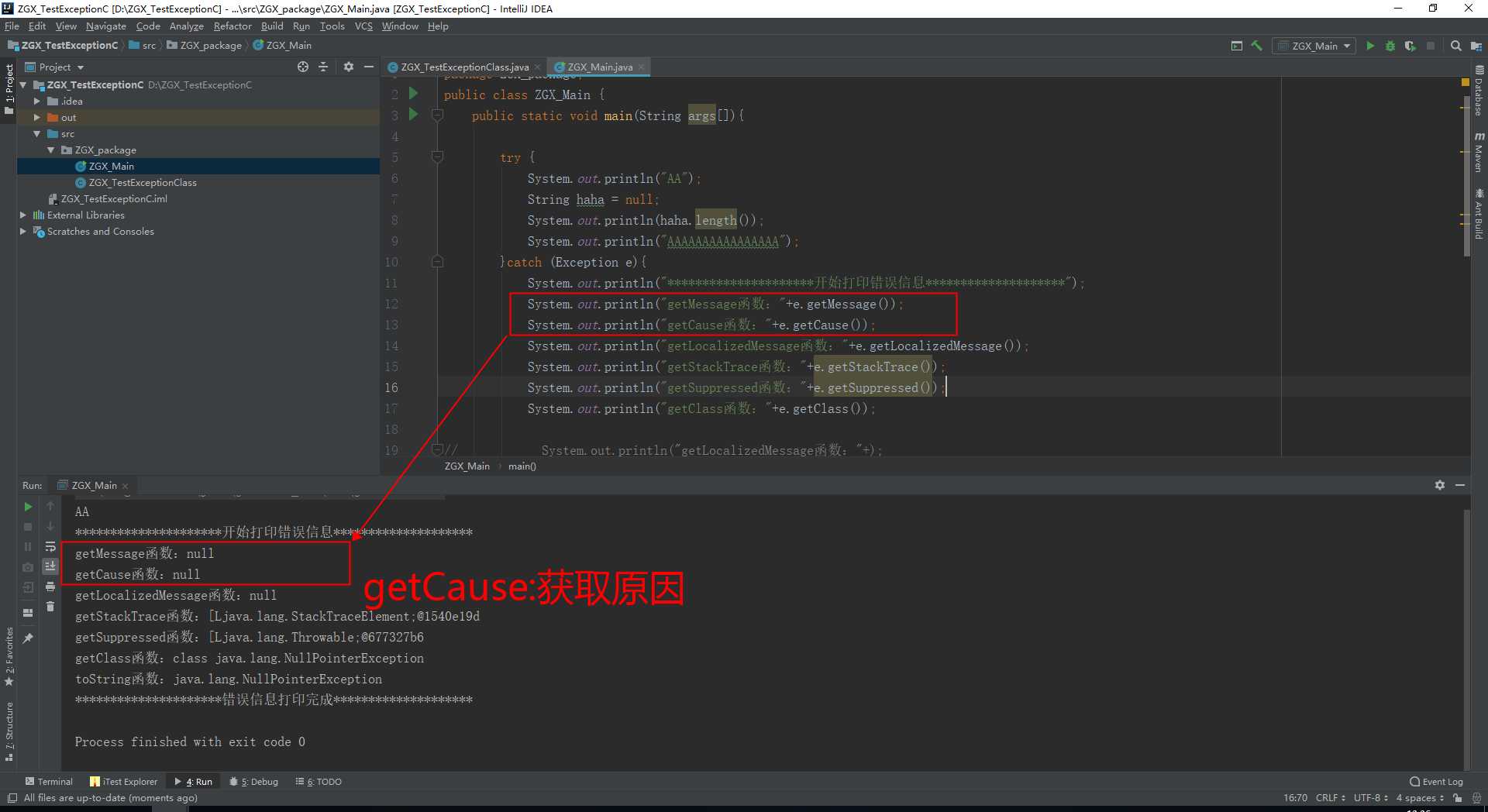This screenshot has height=812, width=1488.
Task: Open the iTest Explorer tool window
Action: click(x=123, y=782)
